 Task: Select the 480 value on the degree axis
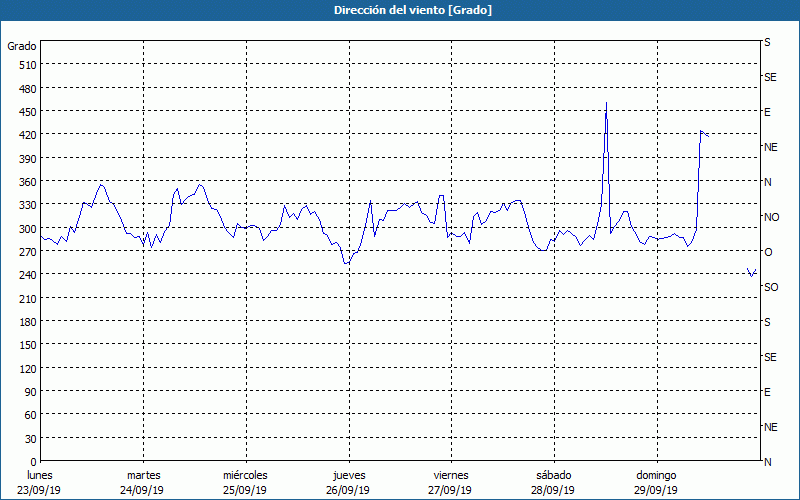pyautogui.click(x=28, y=89)
